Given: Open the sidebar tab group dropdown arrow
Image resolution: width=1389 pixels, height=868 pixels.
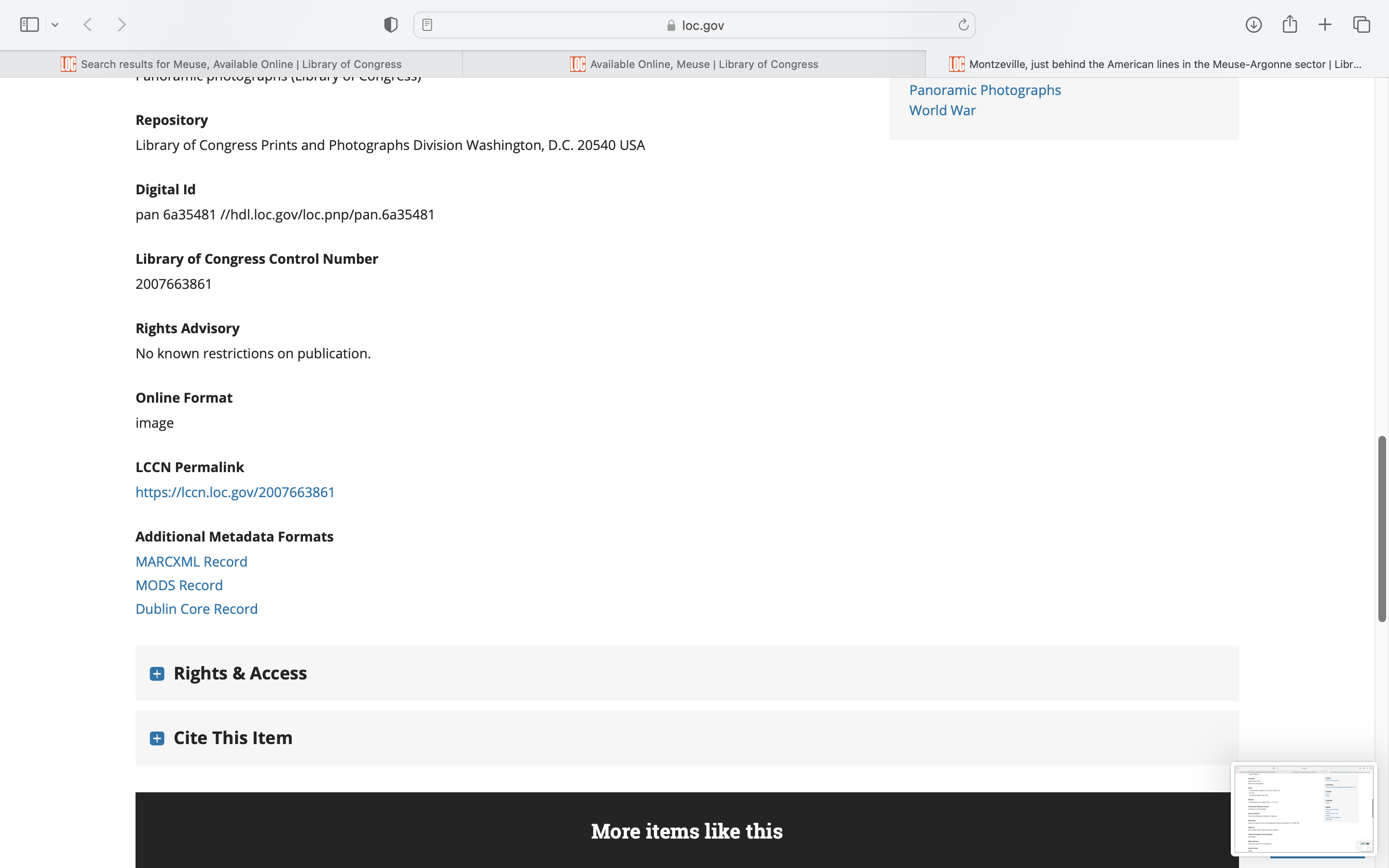Looking at the screenshot, I should click(55, 25).
